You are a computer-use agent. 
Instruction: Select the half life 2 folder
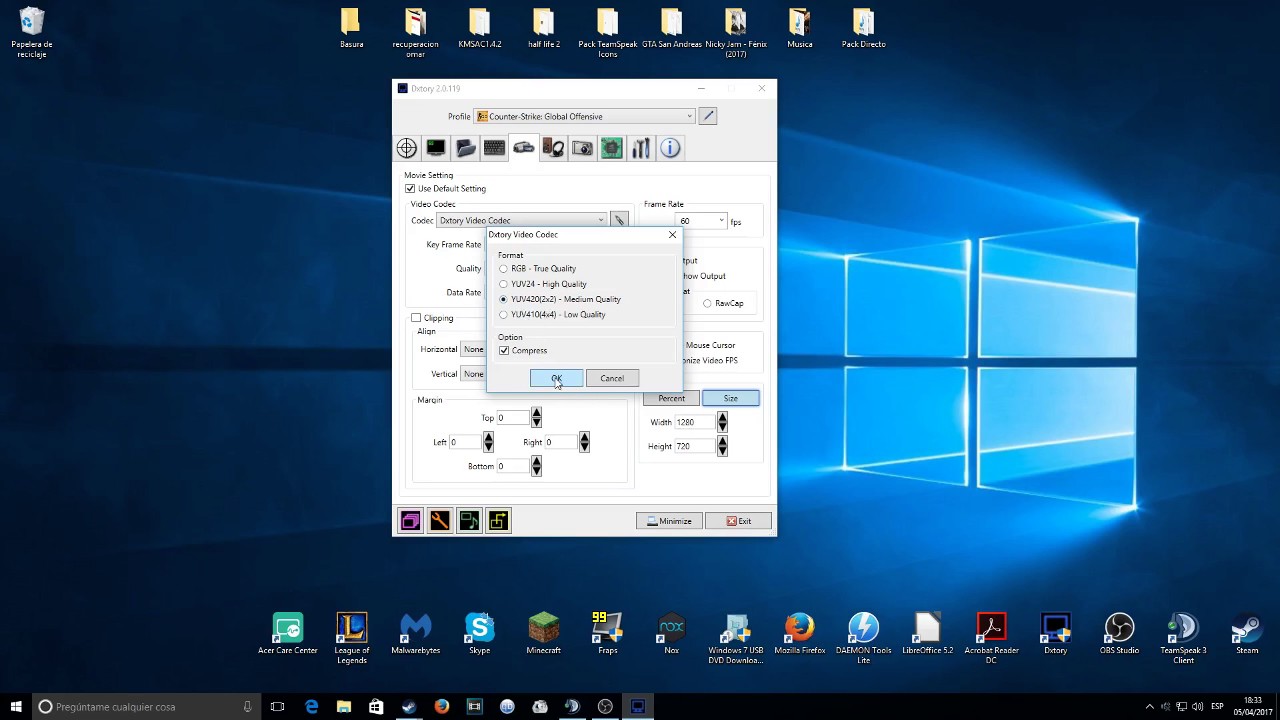[543, 29]
